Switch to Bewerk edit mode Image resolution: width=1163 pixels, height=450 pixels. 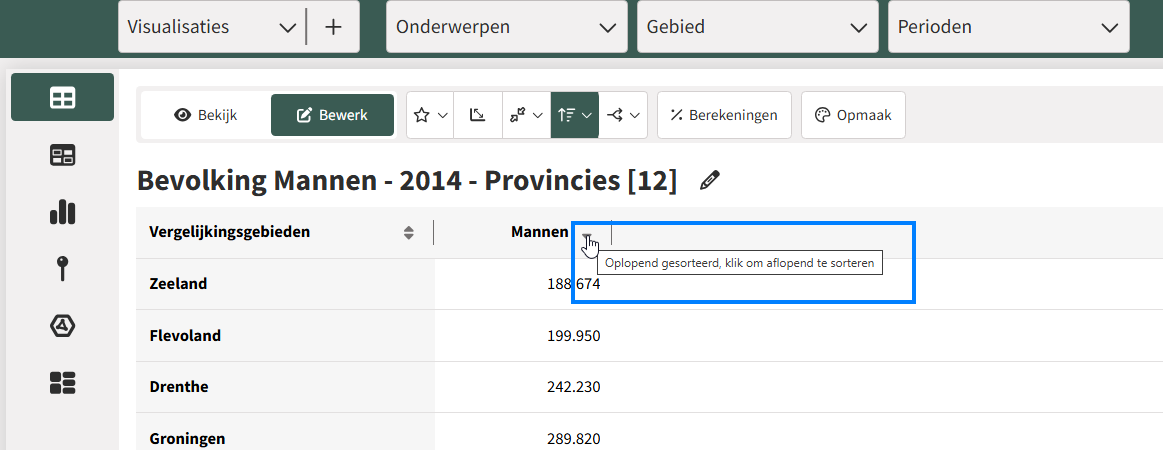coord(332,115)
